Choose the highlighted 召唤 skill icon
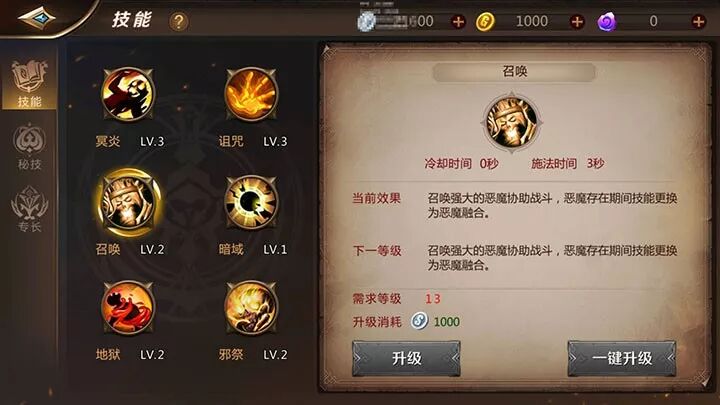This screenshot has width=720, height=405. click(128, 202)
